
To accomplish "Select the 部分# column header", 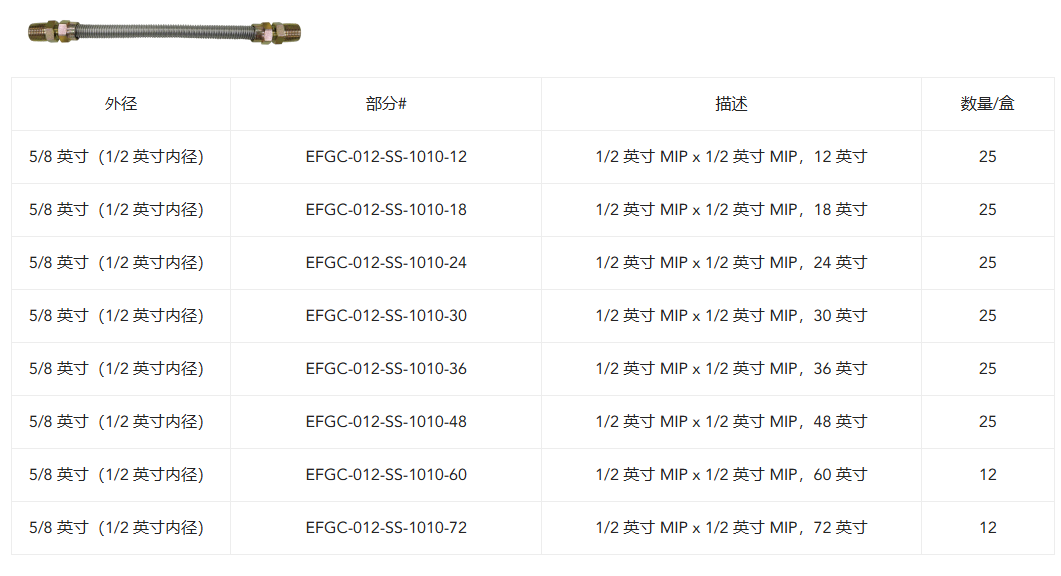I will 386,104.
